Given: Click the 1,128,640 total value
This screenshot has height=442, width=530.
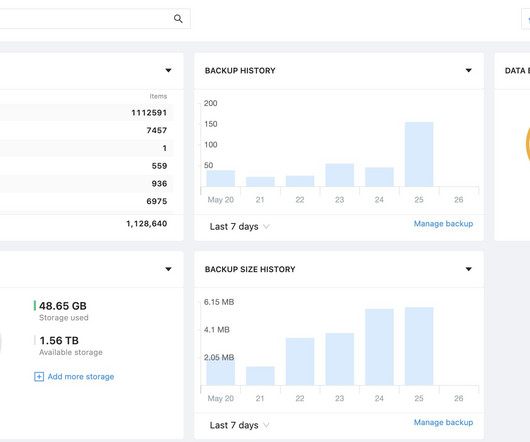Looking at the screenshot, I should [147, 224].
